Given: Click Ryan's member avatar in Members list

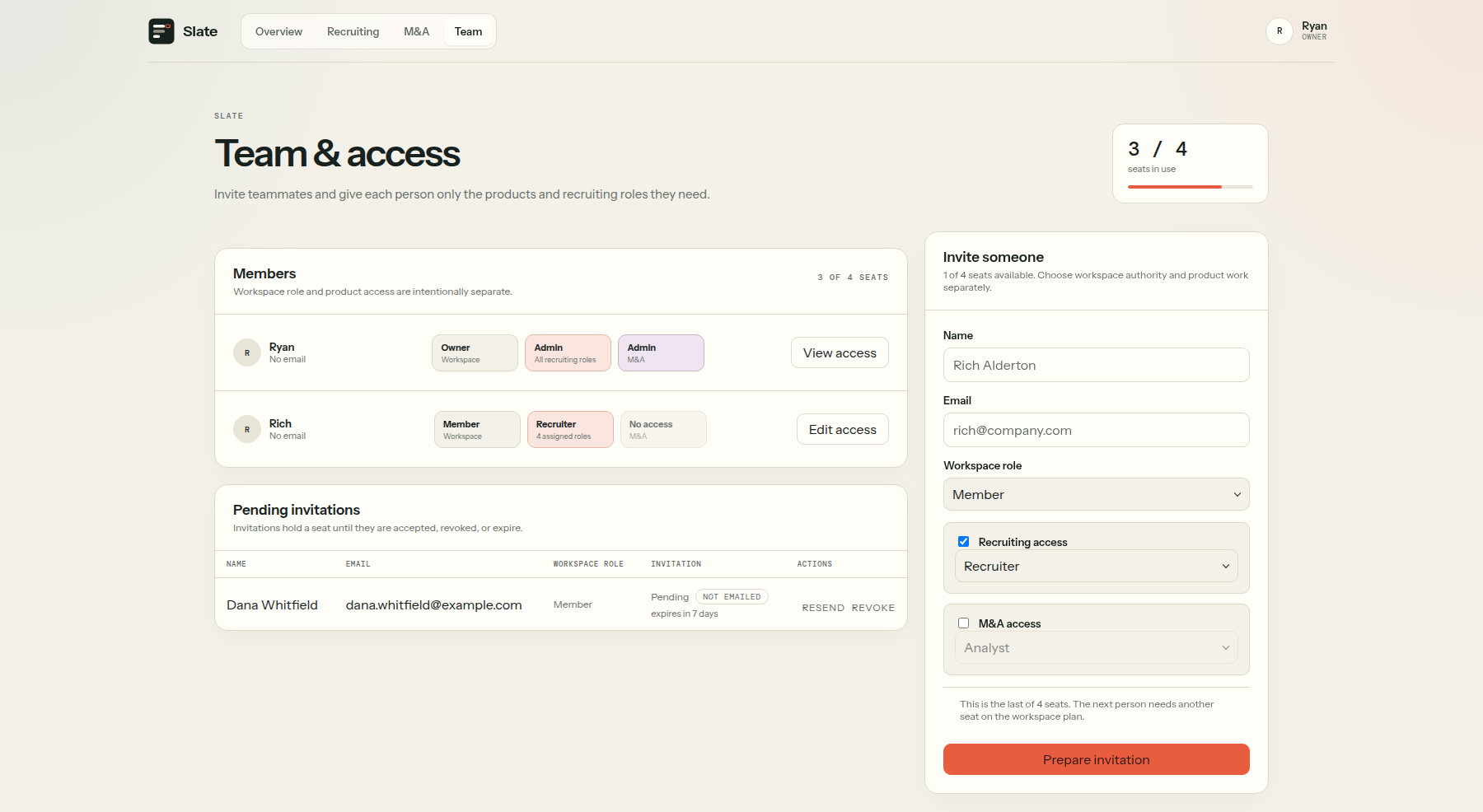Looking at the screenshot, I should [x=247, y=352].
